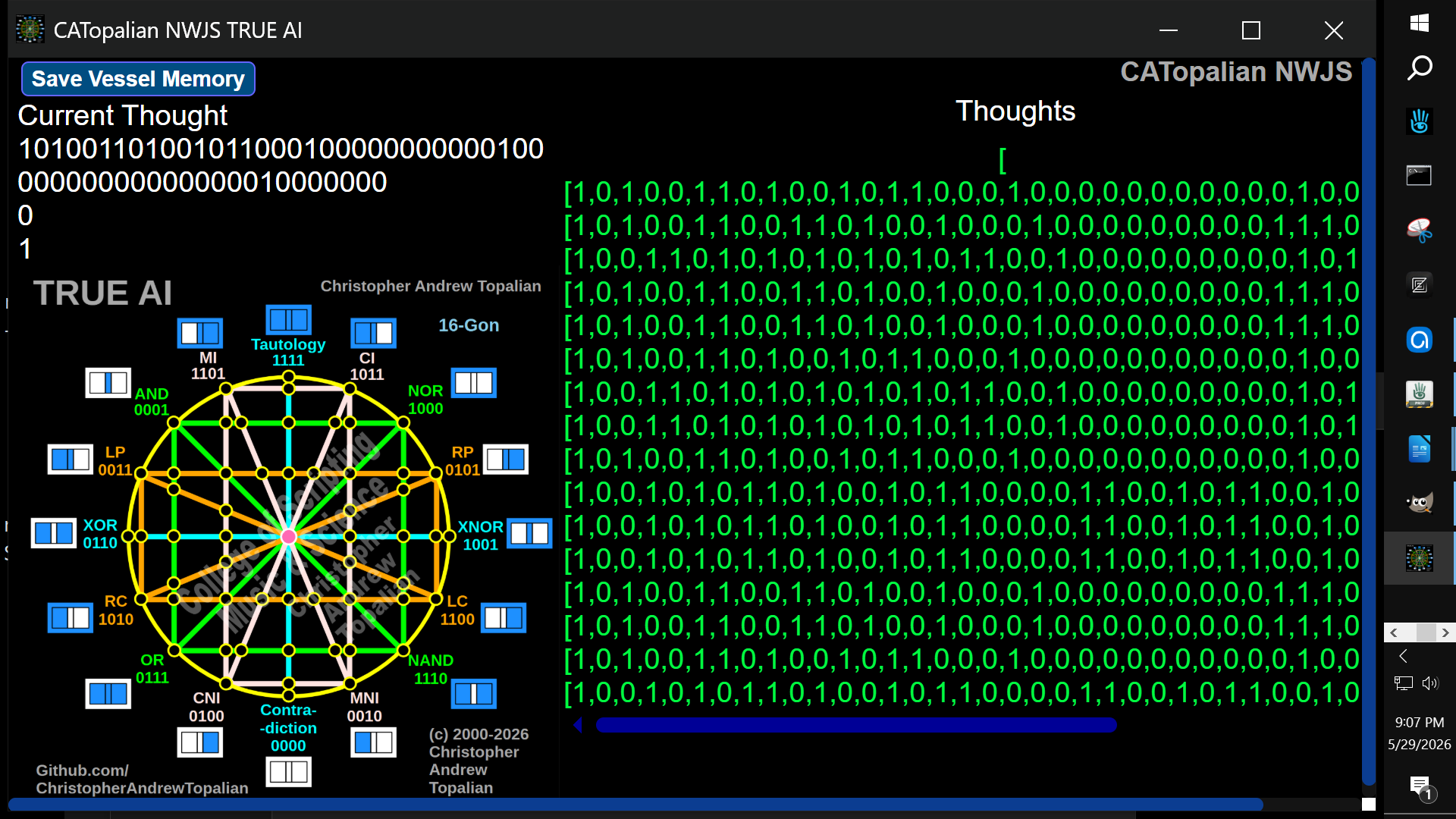Click the LP 0011 gate icon

pyautogui.click(x=71, y=460)
